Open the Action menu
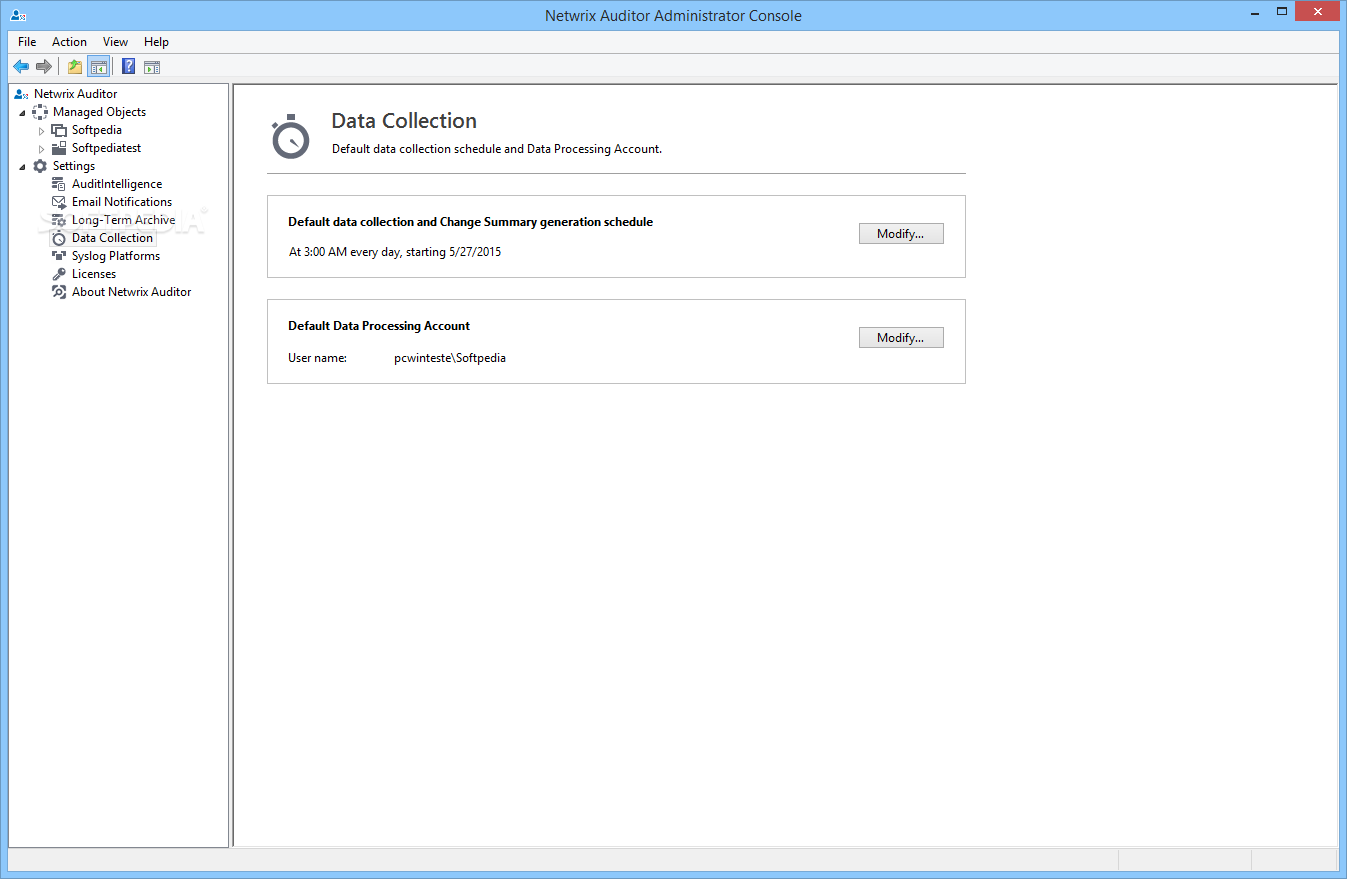 click(69, 42)
